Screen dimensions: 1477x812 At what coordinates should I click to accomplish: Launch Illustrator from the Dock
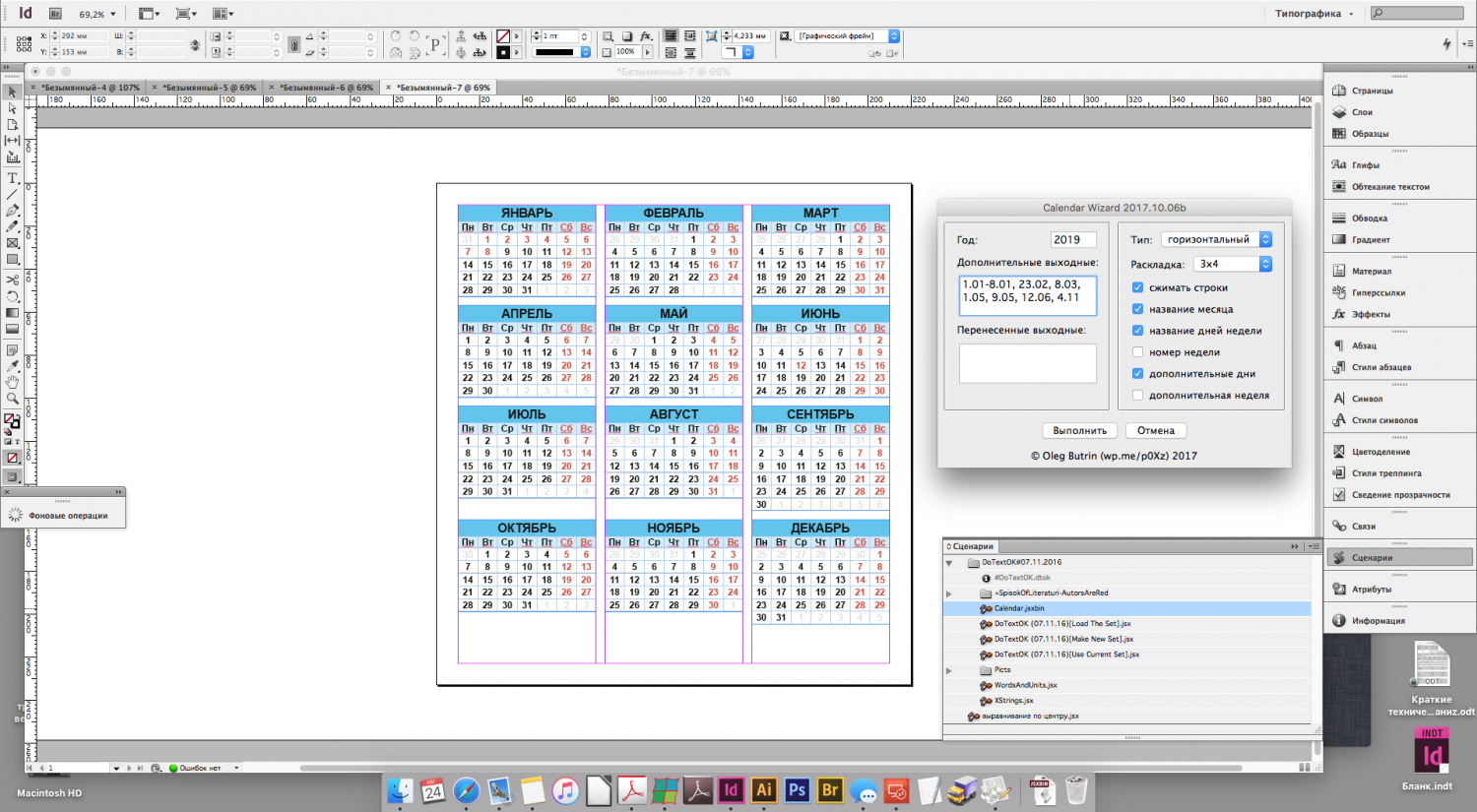pyautogui.click(x=763, y=789)
